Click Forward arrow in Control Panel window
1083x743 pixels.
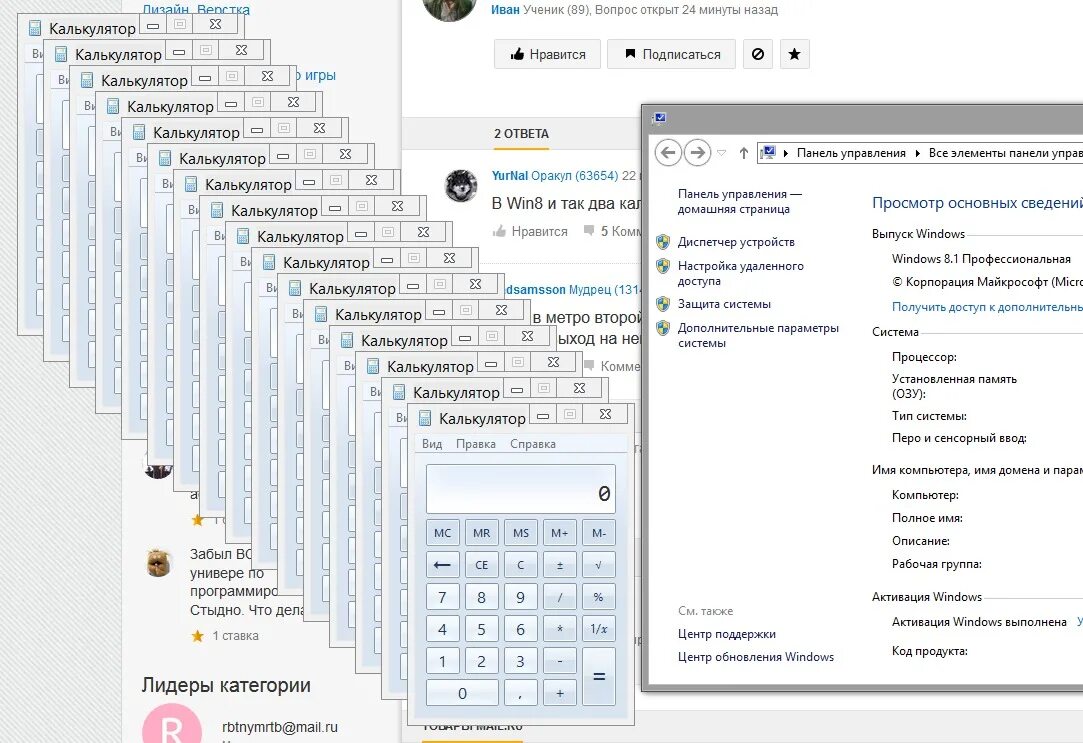pyautogui.click(x=698, y=153)
